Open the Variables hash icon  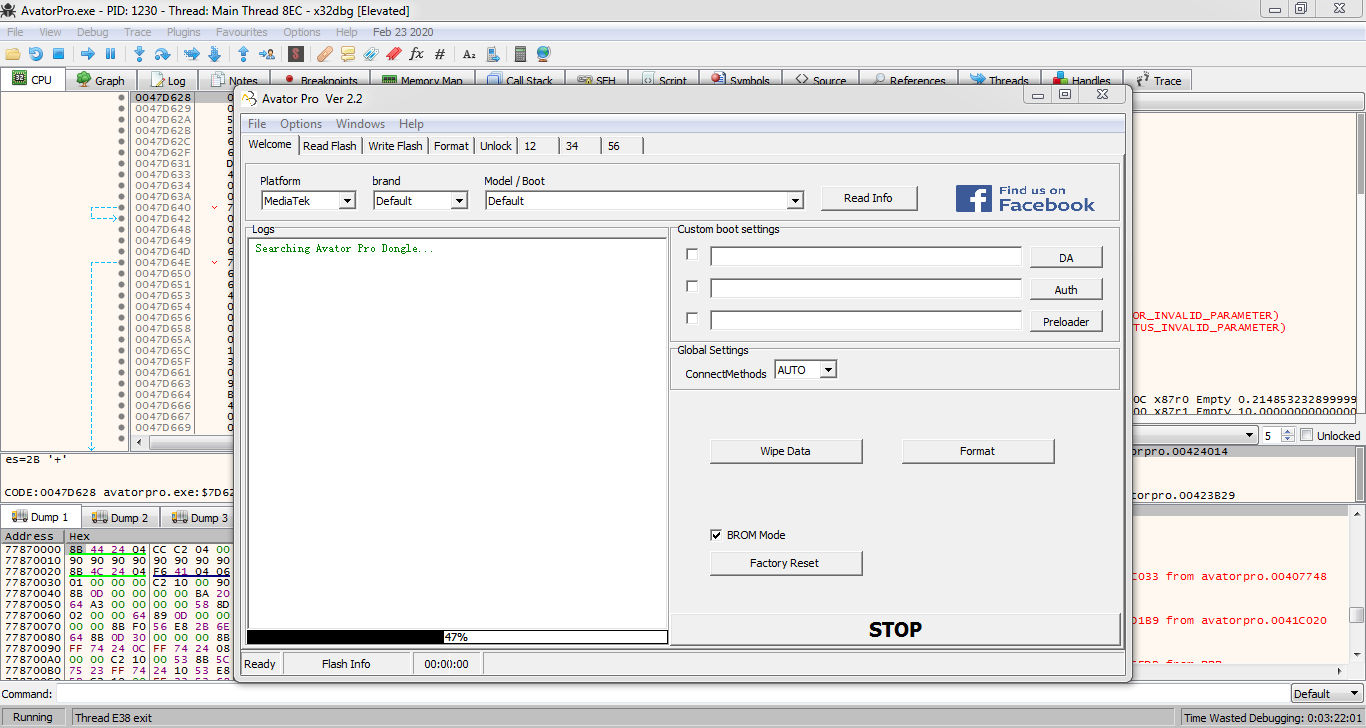click(440, 54)
